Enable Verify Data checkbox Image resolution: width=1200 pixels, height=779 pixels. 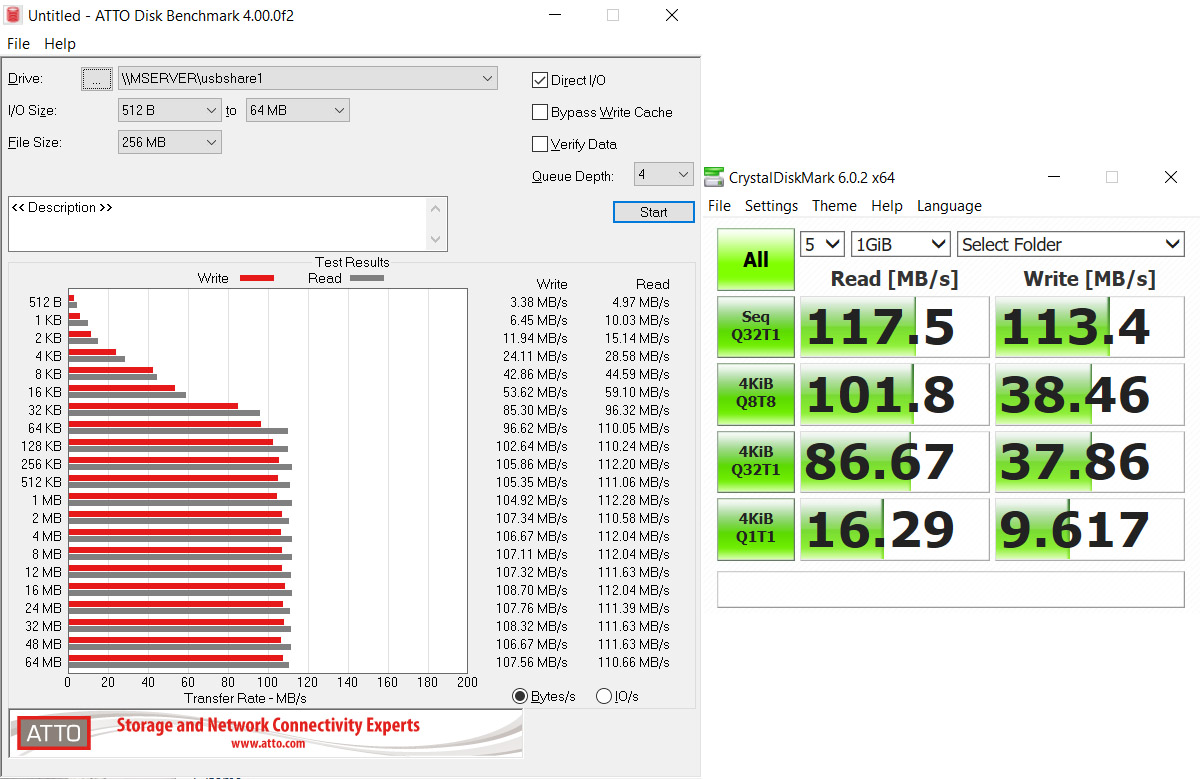tap(540, 144)
